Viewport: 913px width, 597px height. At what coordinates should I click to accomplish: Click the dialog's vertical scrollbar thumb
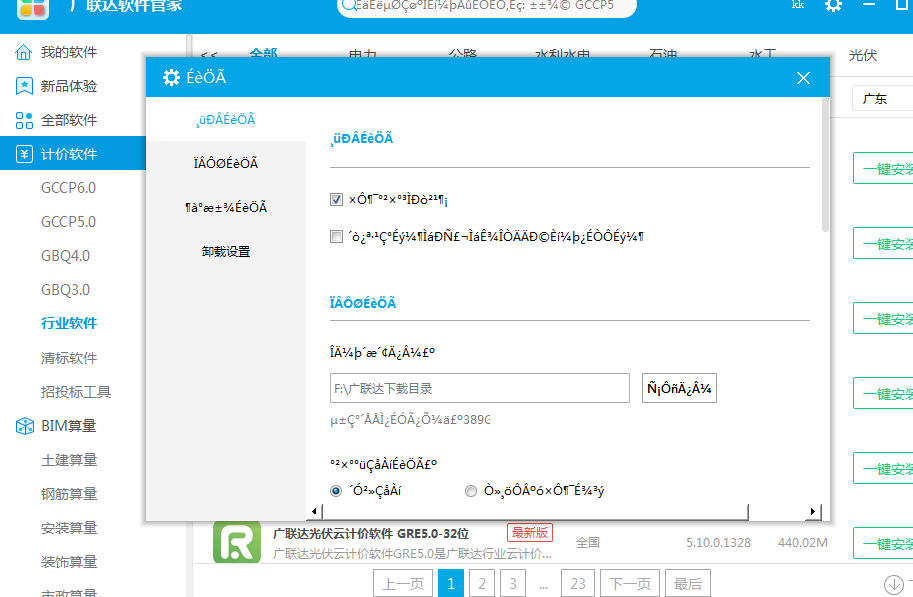pyautogui.click(x=825, y=166)
